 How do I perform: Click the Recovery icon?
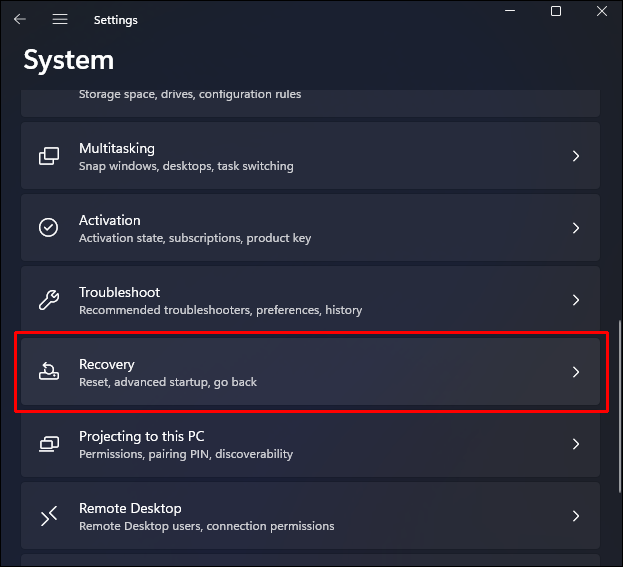pyautogui.click(x=48, y=372)
